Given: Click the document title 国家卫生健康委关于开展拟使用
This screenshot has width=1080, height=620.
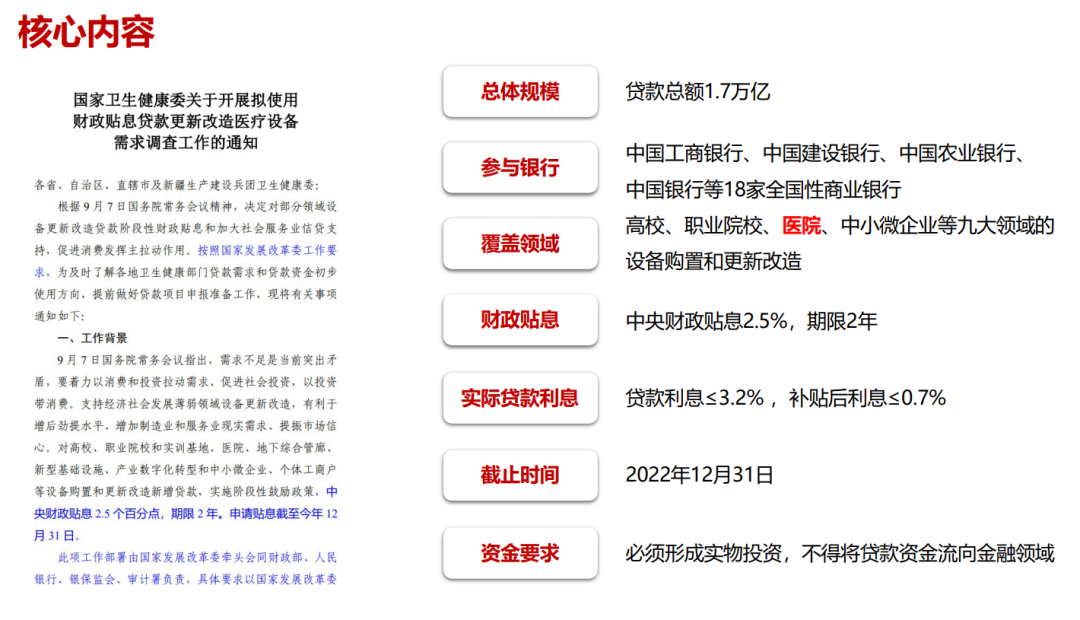Looking at the screenshot, I should 185,100.
